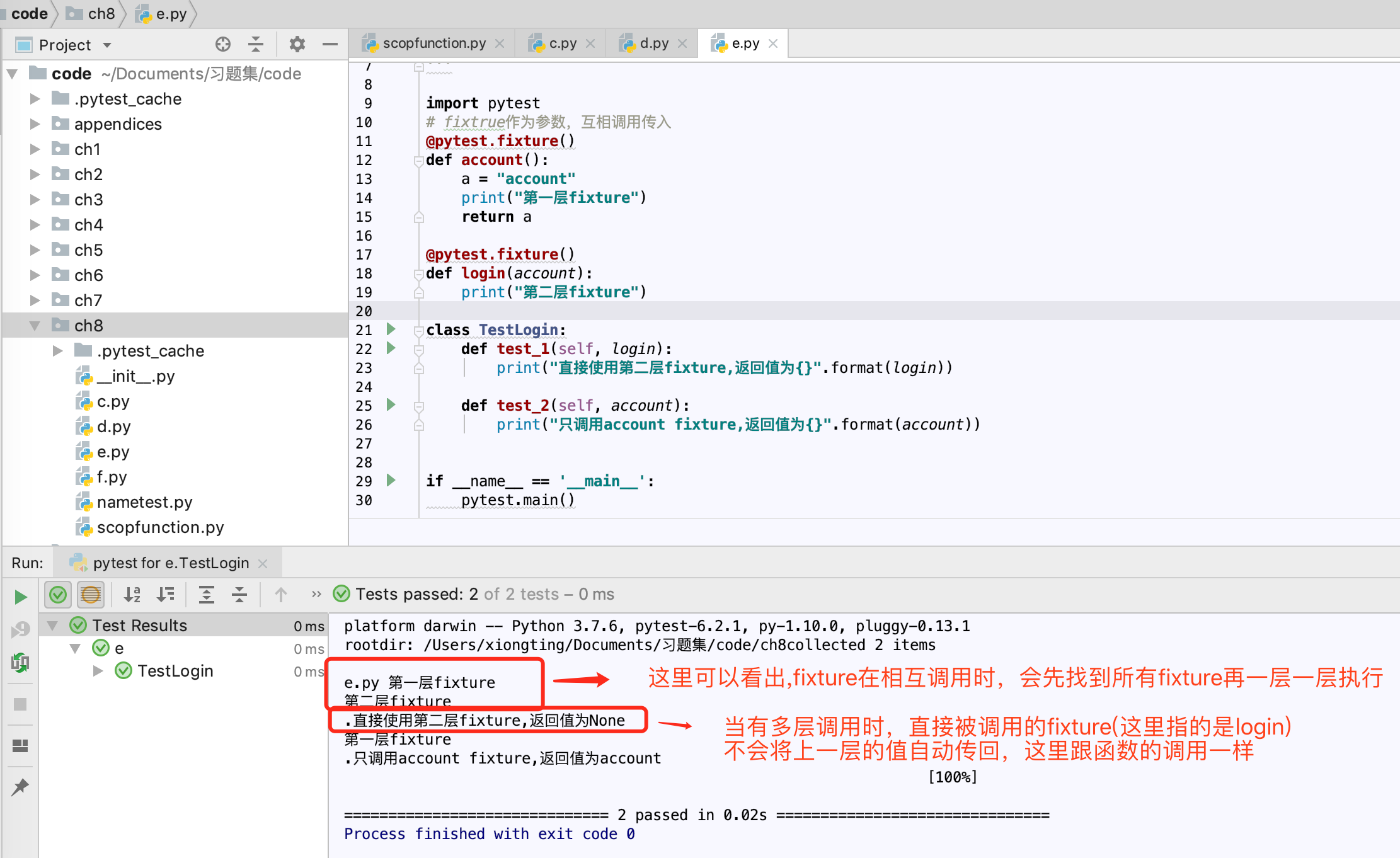
Task: Click the locate/select opened file target icon
Action: [222, 44]
